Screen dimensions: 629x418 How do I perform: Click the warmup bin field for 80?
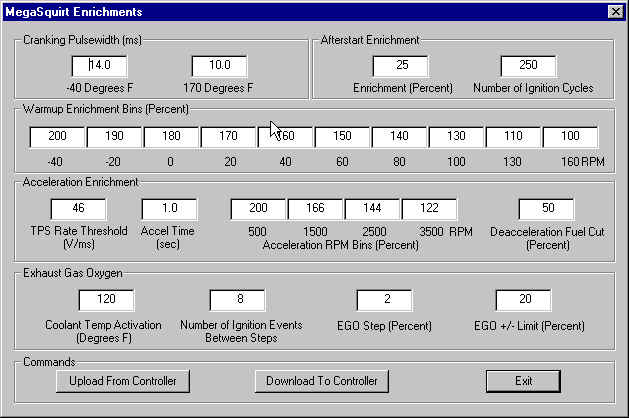[399, 137]
